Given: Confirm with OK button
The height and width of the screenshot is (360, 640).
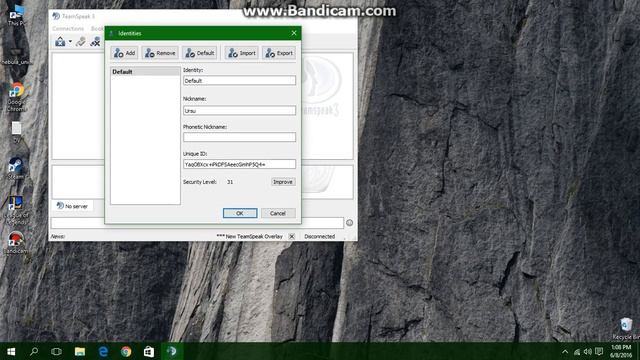Looking at the screenshot, I should pos(240,213).
